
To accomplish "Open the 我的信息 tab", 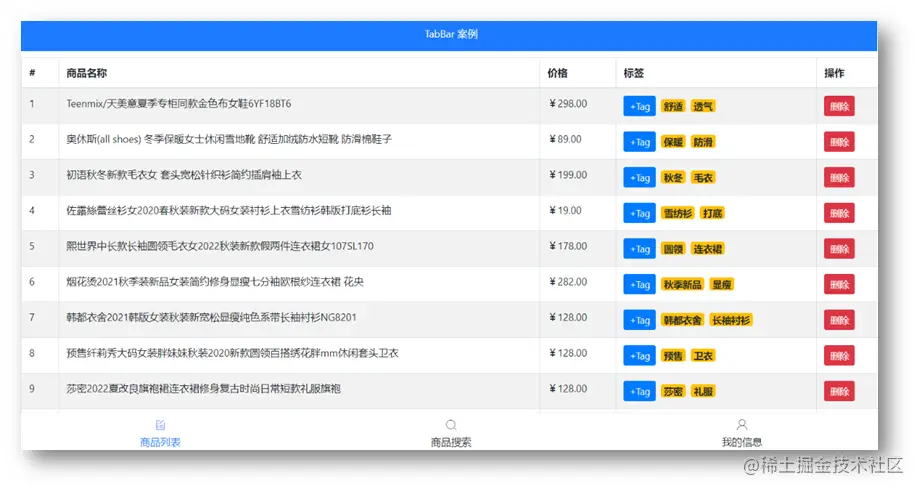I will [x=742, y=433].
